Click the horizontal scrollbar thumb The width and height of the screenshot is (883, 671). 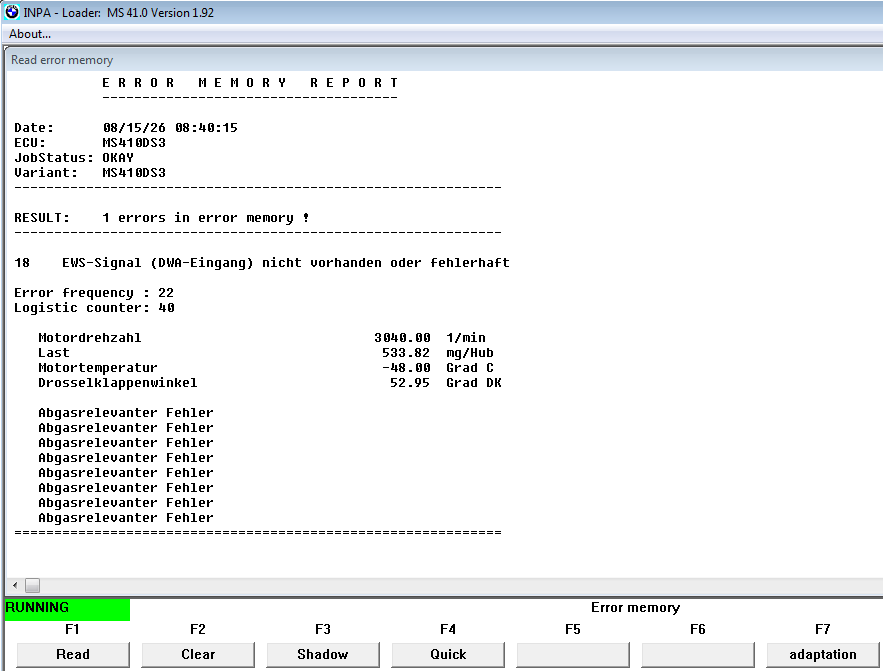click(x=33, y=585)
